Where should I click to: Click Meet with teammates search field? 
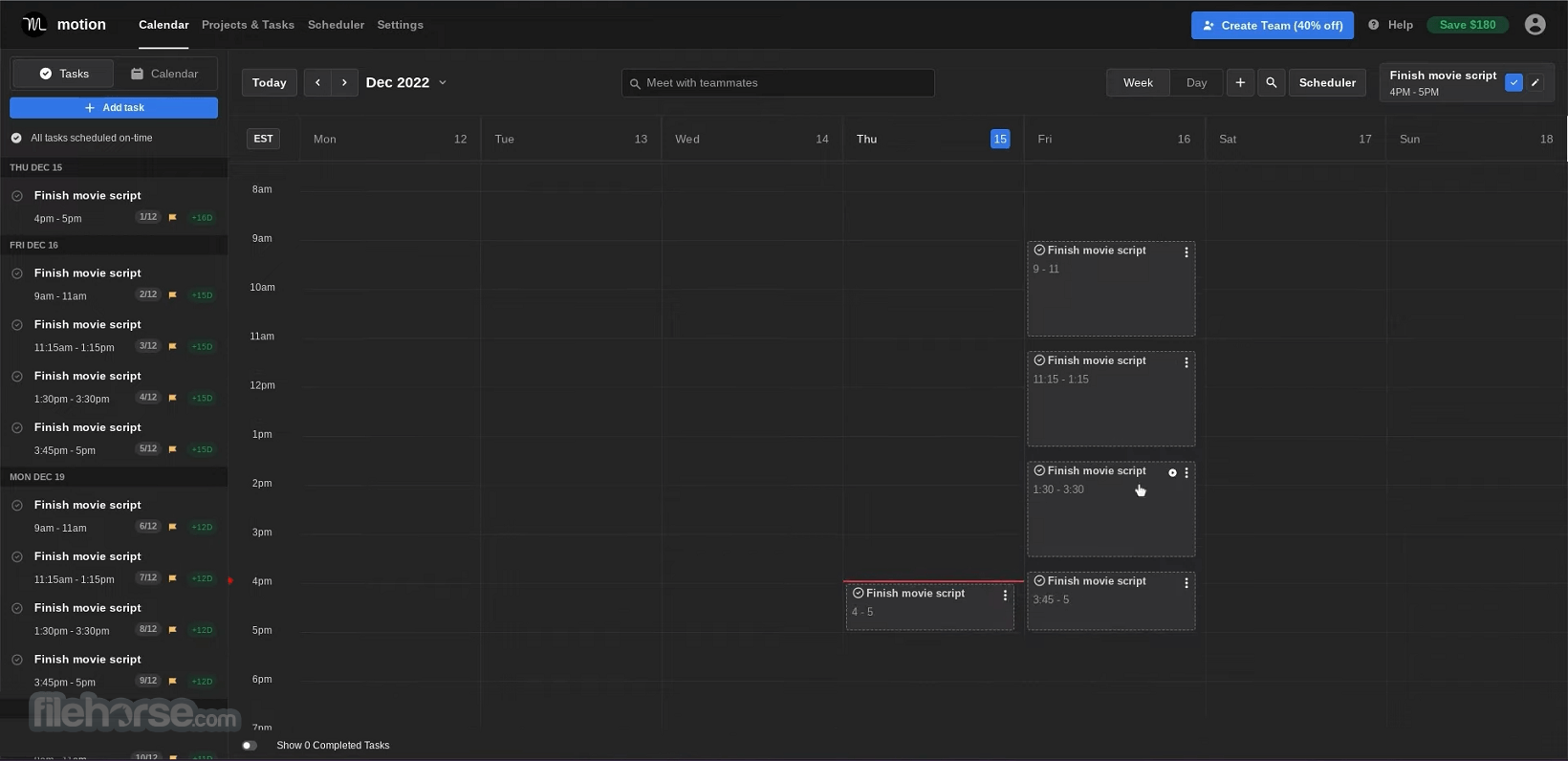[x=778, y=83]
